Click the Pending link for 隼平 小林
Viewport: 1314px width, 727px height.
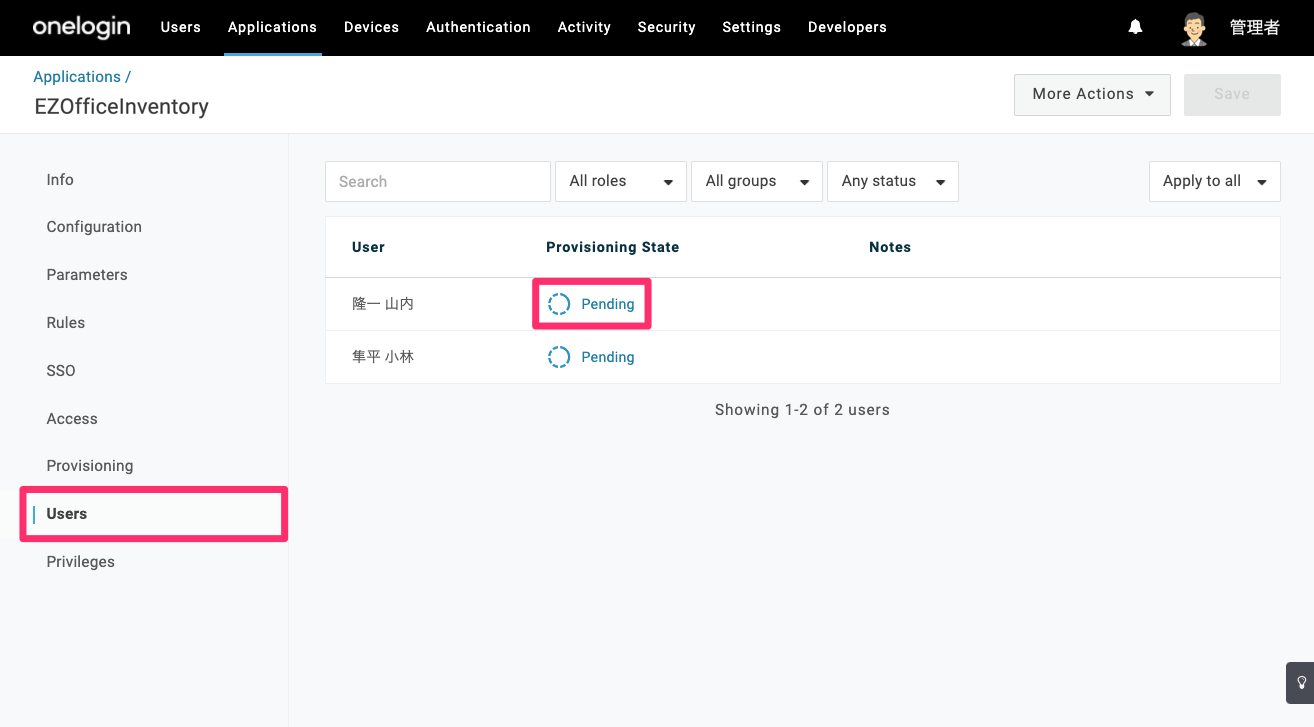(608, 357)
